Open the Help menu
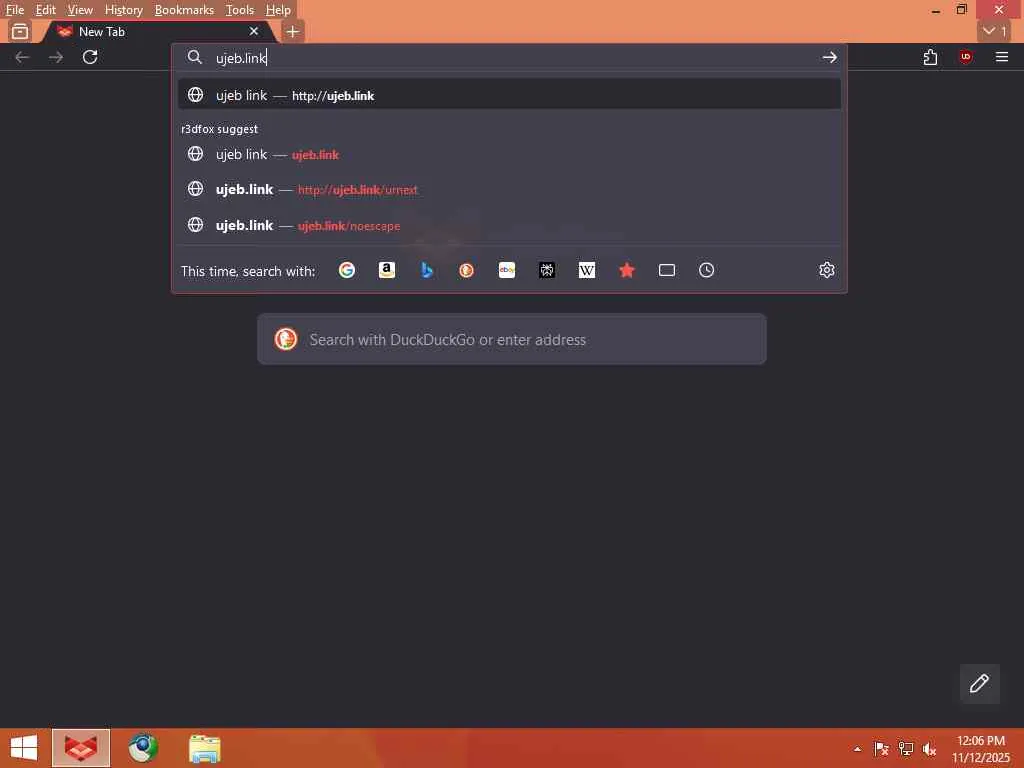Viewport: 1024px width, 768px height. [278, 10]
